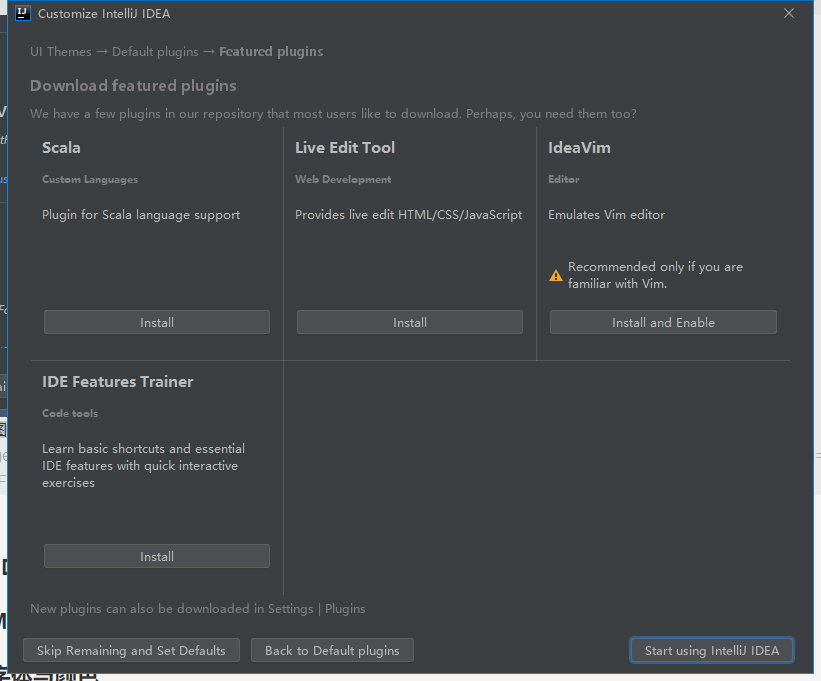
Task: Click the IDE Features Trainer title
Action: pos(118,382)
